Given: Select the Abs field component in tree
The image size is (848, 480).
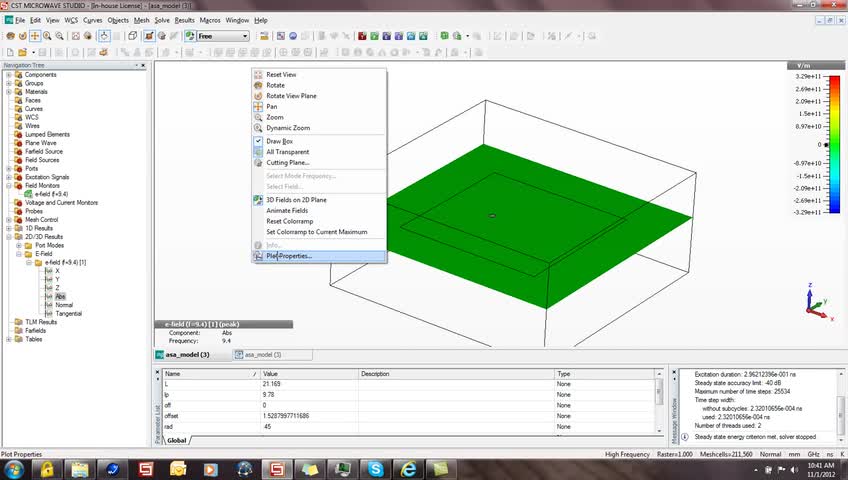Looking at the screenshot, I should pyautogui.click(x=60, y=297).
